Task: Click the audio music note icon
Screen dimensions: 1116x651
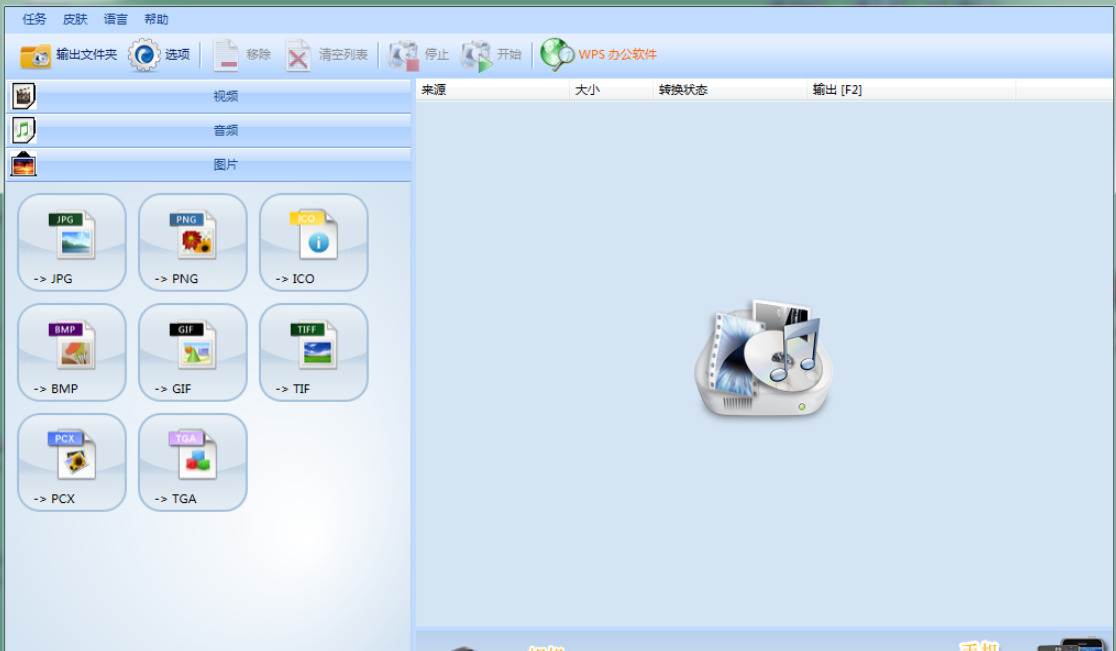Action: coord(23,130)
